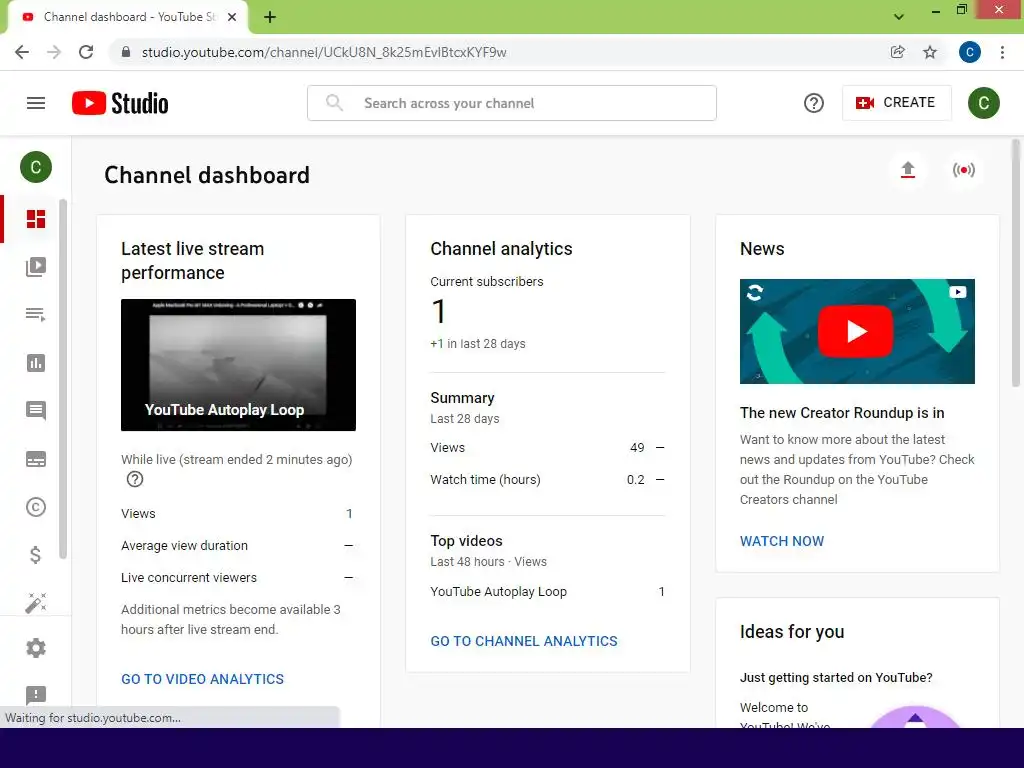This screenshot has width=1024, height=768.
Task: Open the Settings gear icon
Action: tap(36, 648)
